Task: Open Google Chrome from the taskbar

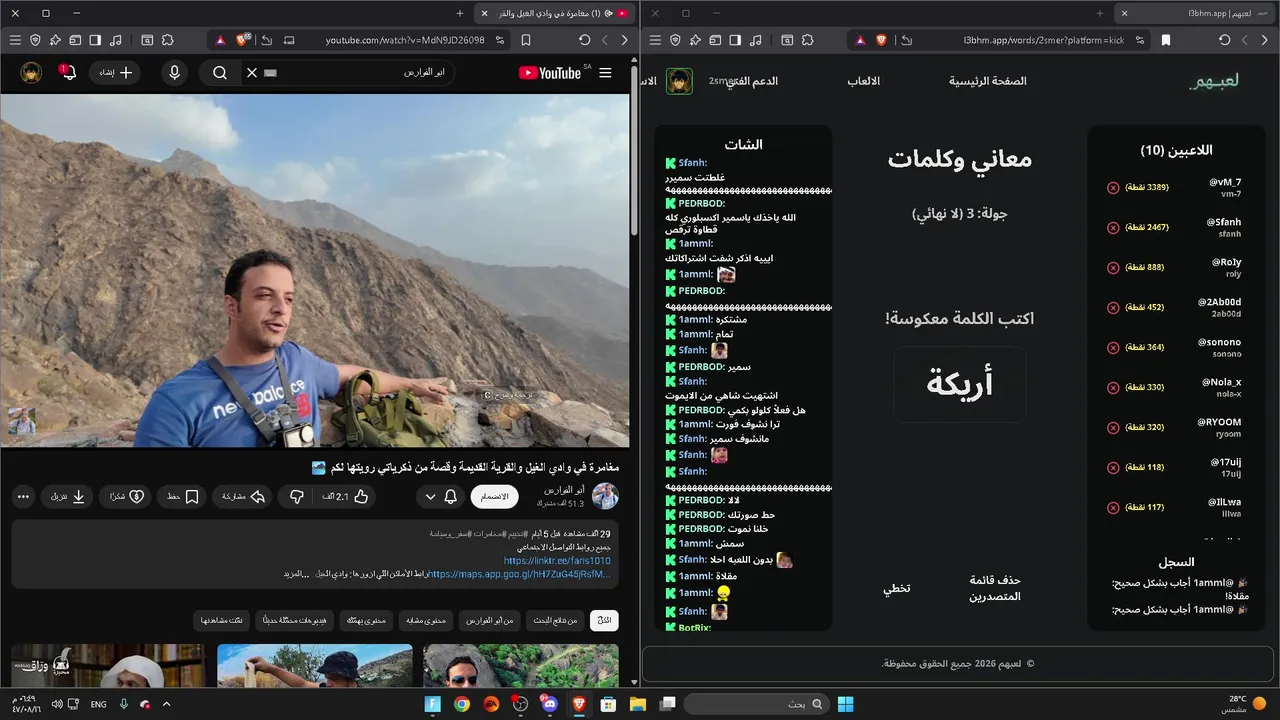Action: pos(461,704)
